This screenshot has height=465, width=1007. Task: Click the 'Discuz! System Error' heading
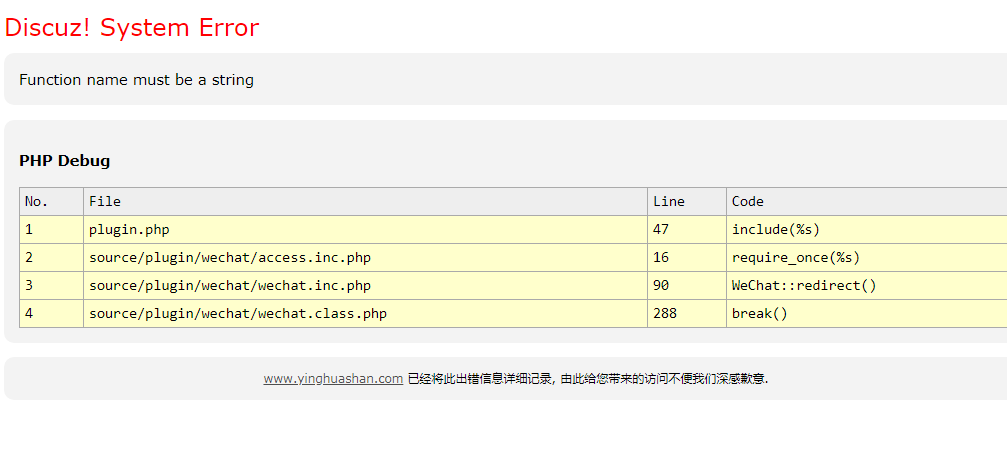[132, 28]
